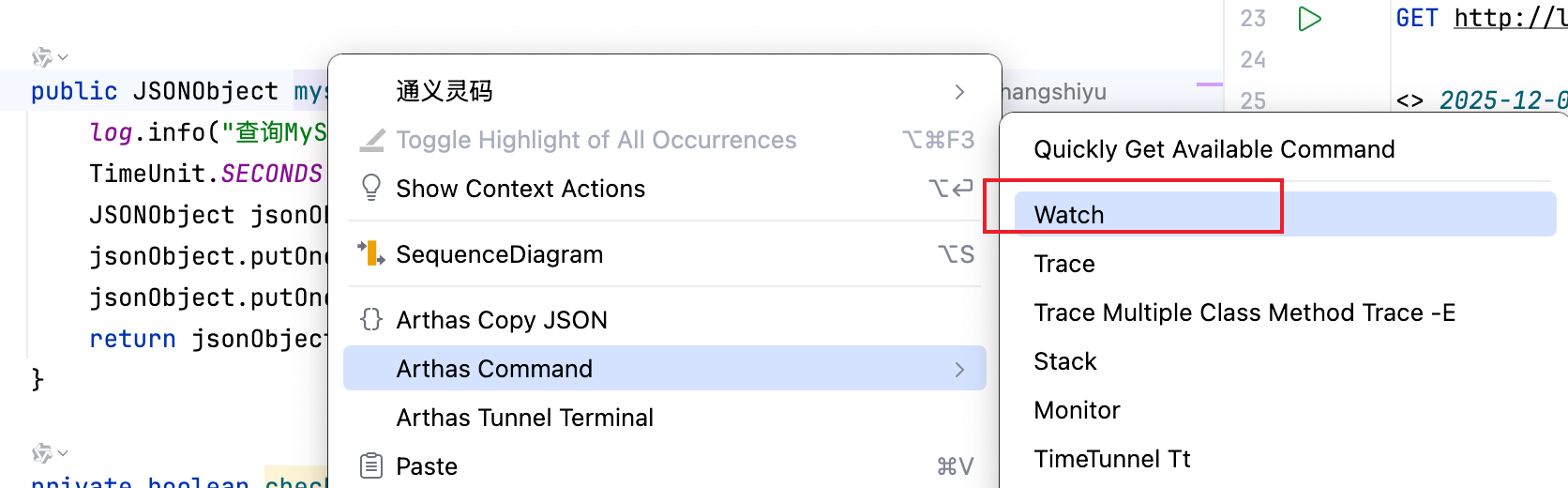Open Arthas Tunnel Terminal

524,418
